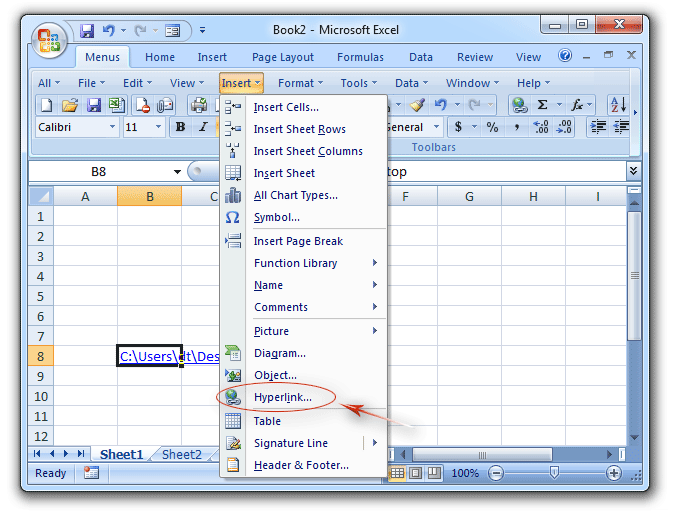The height and width of the screenshot is (518, 674).
Task: Save via Quick Access Toolbar floppy icon
Action: 87,31
